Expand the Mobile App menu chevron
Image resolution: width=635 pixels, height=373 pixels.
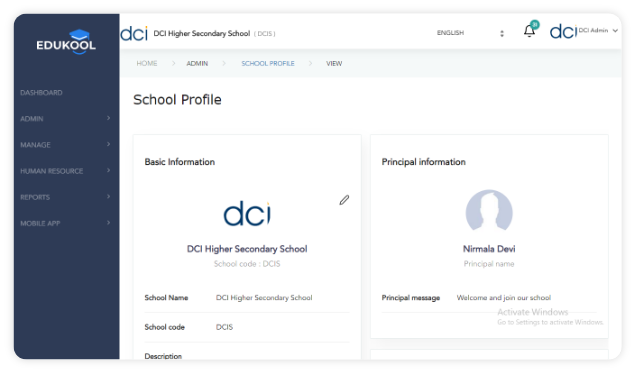(x=108, y=223)
